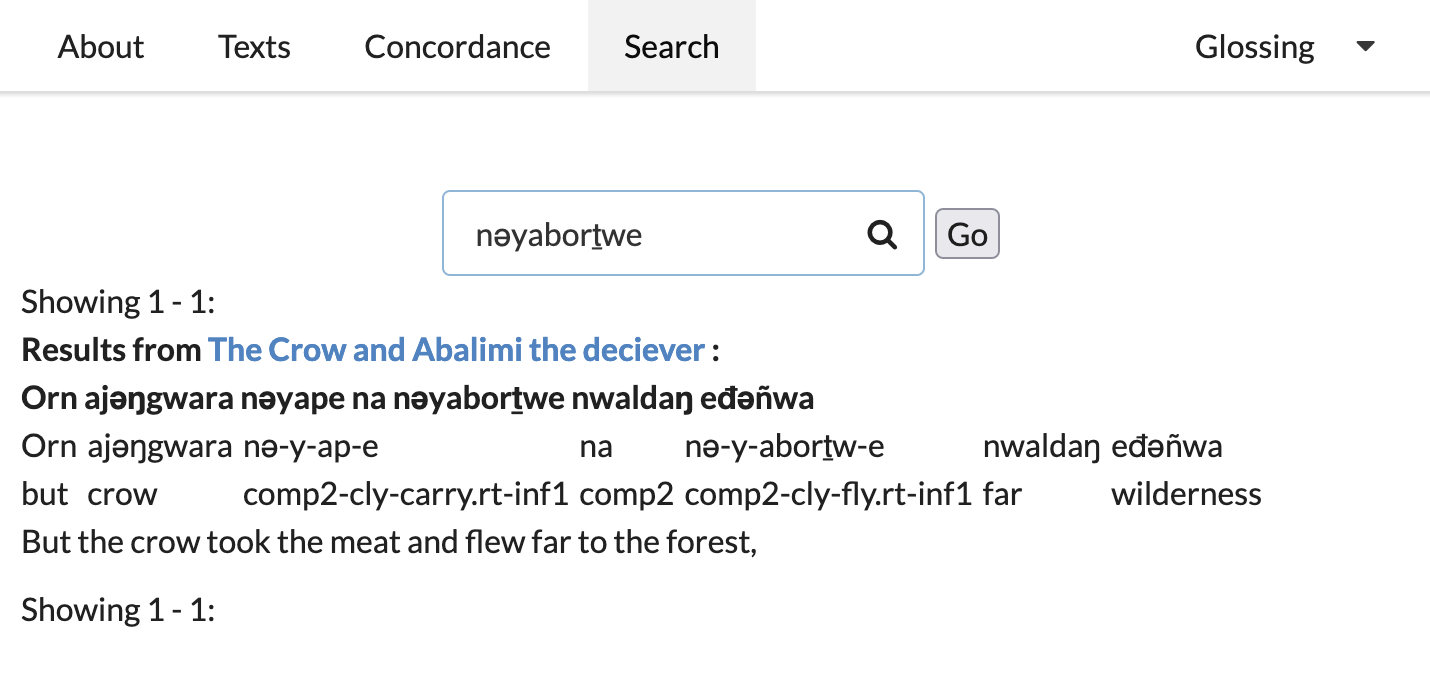Select the Search tab

tap(671, 46)
